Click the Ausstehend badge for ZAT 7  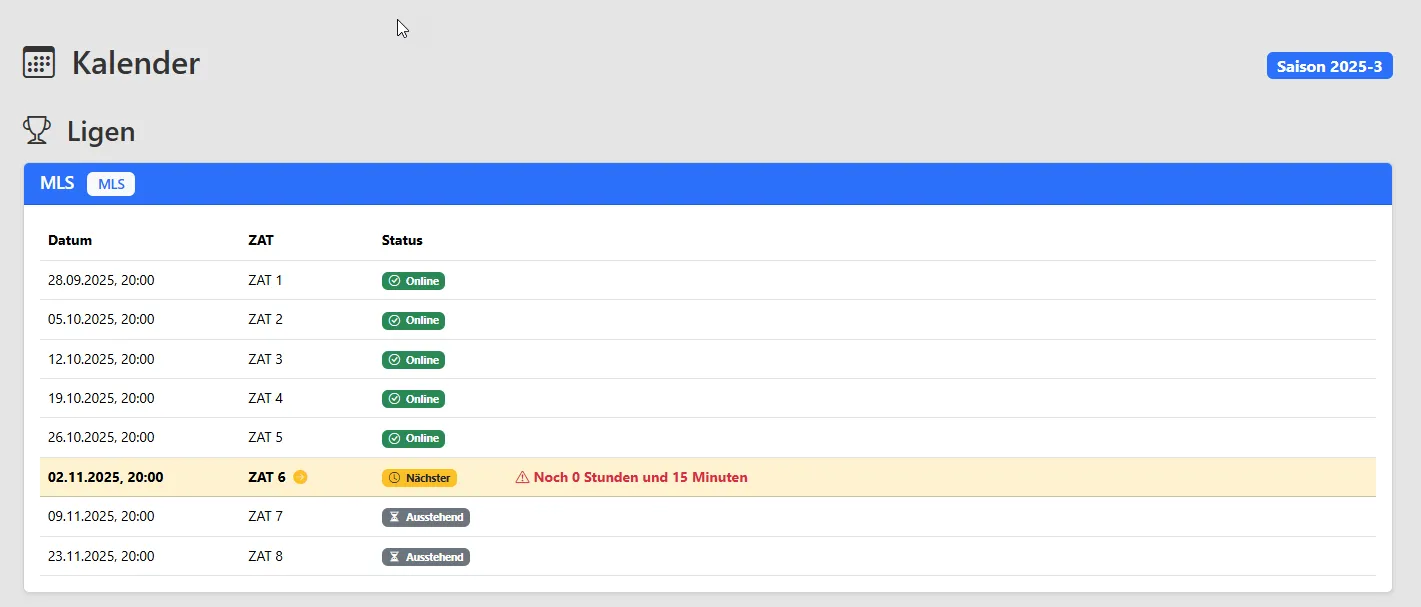426,517
